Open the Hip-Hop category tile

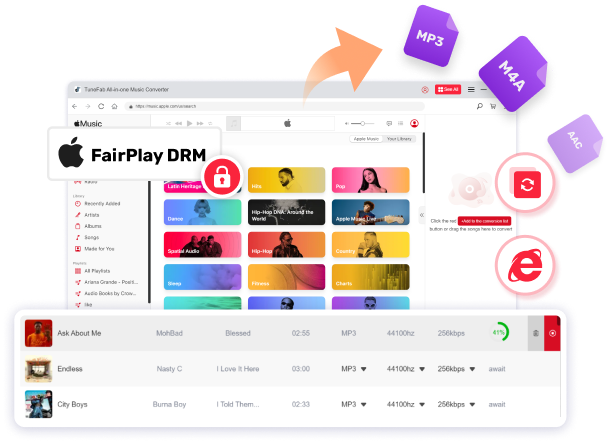tap(286, 244)
